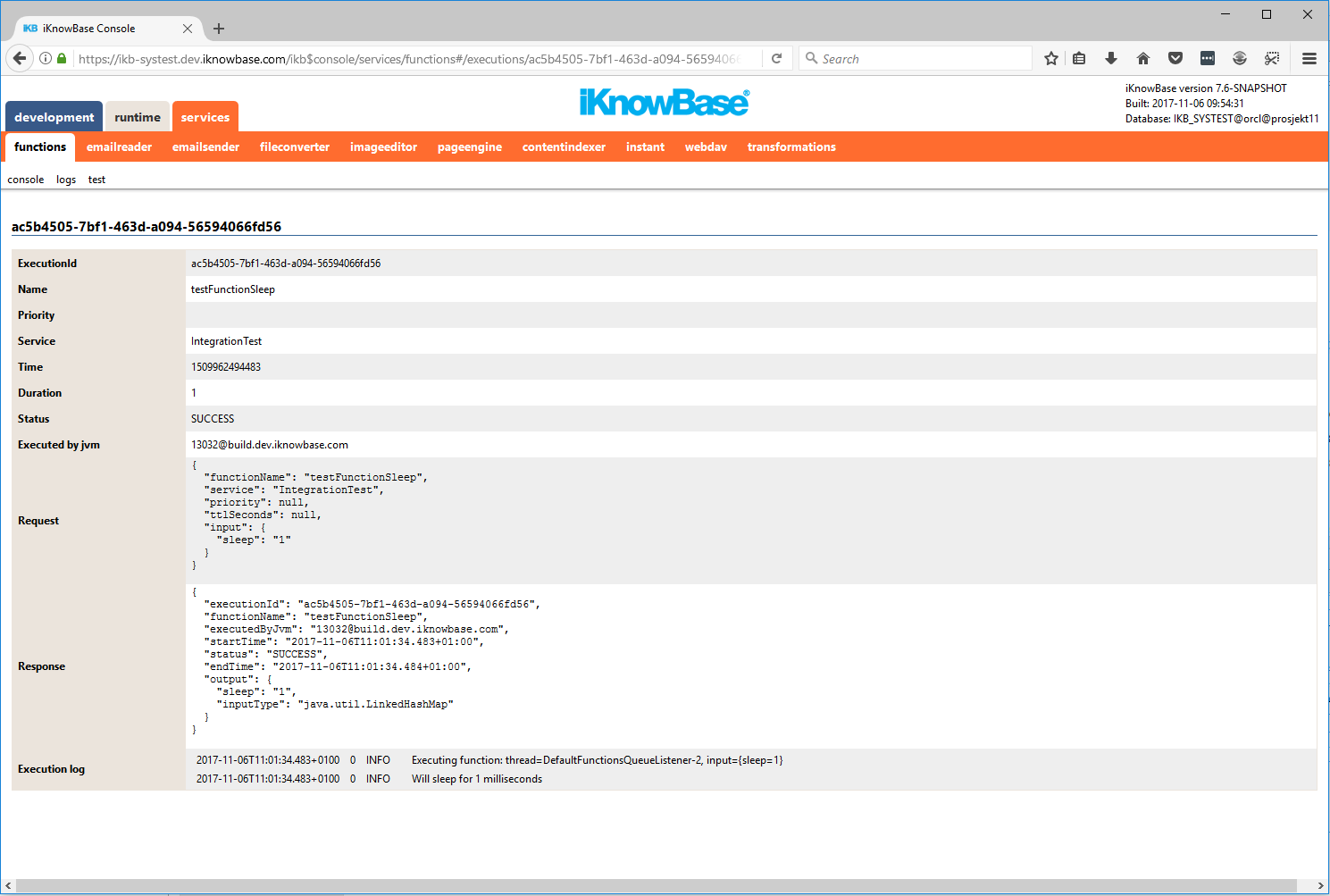Click the horizontal scrollbar left arrow
Screen dimensions: 1330x896
tap(8, 885)
